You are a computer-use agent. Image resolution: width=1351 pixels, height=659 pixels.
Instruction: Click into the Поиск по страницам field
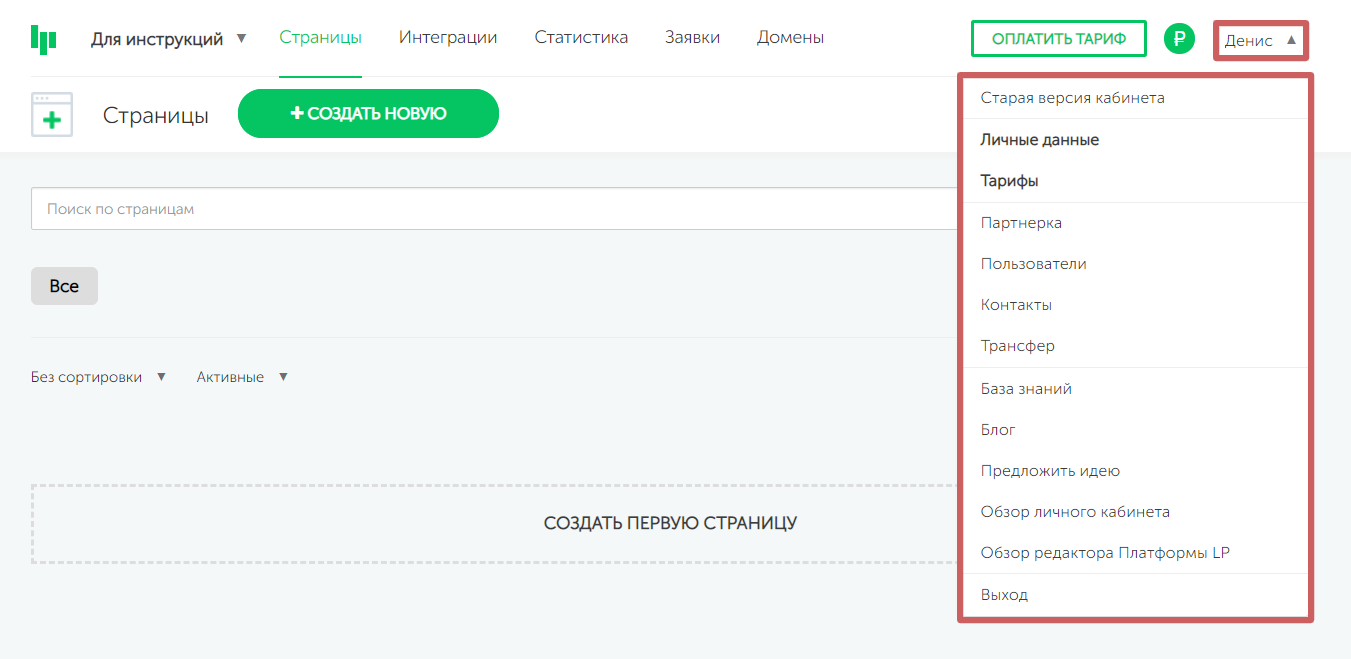point(490,209)
